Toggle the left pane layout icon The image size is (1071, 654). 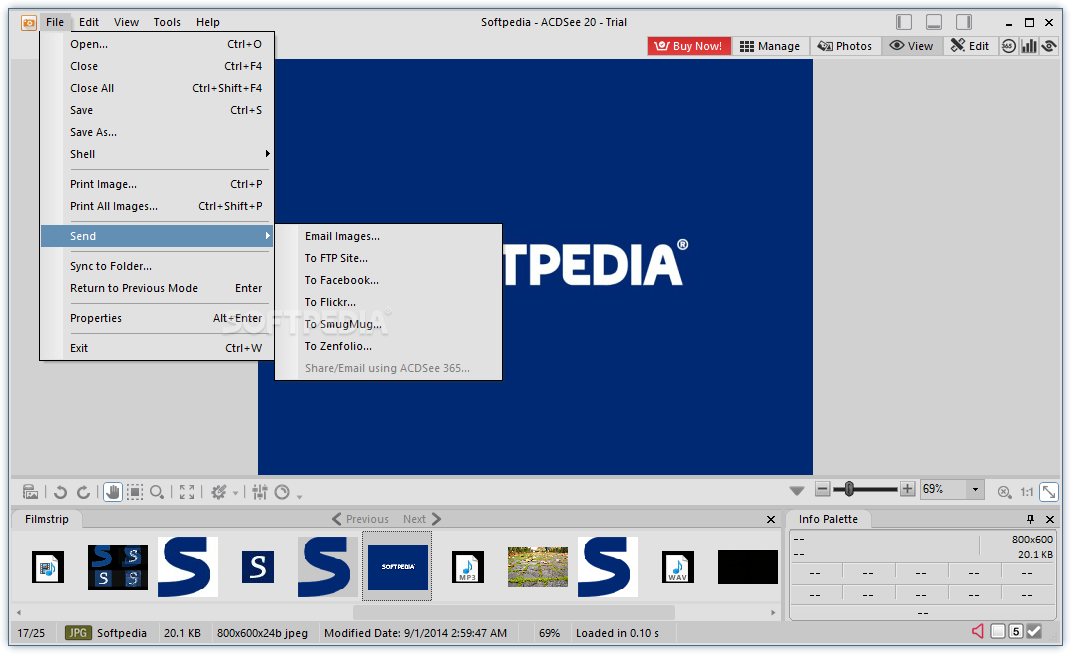point(904,23)
